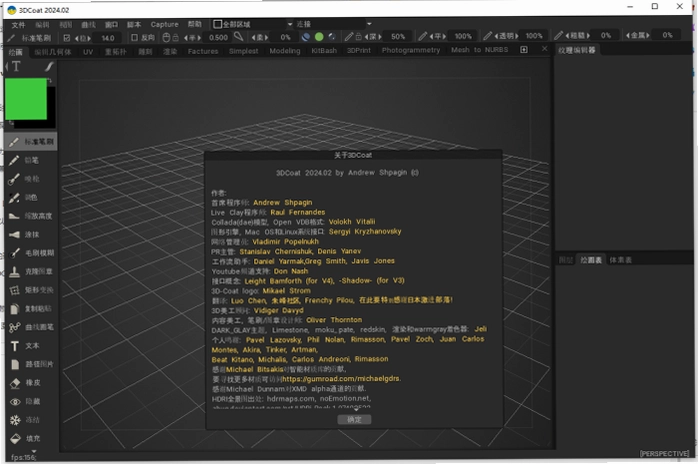The image size is (698, 464).
Task: Switch to the Modeling workspace tab
Action: tap(285, 51)
